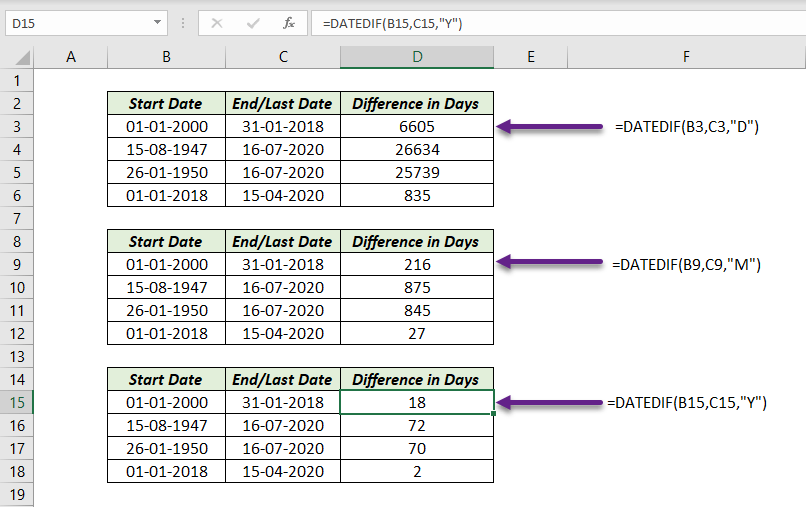Screen dimensions: 806x507
Task: Select cell D3 with value 6605
Action: pos(417,126)
